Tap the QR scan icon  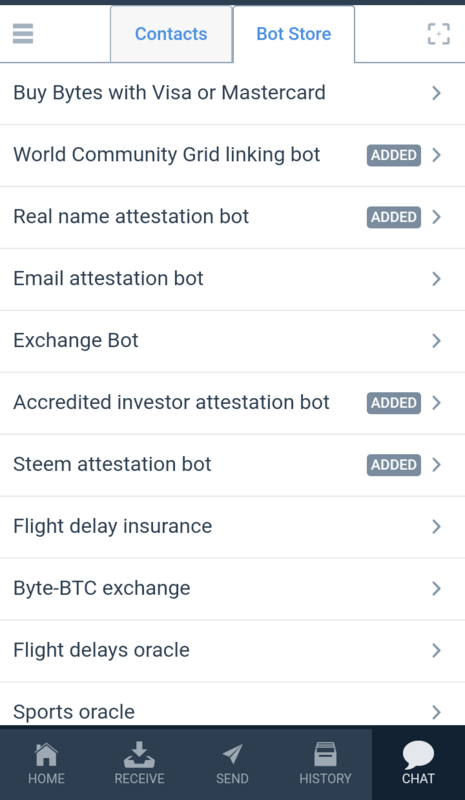[x=438, y=34]
